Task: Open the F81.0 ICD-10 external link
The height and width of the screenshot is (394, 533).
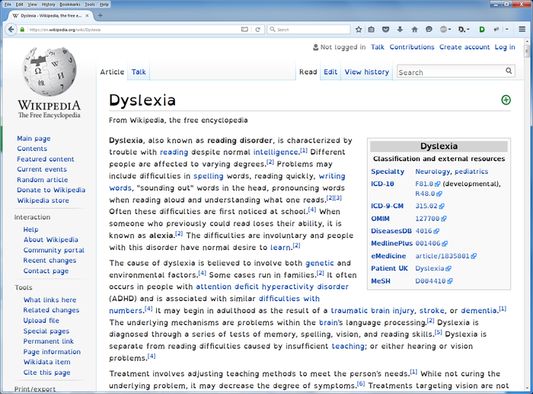Action: (428, 184)
